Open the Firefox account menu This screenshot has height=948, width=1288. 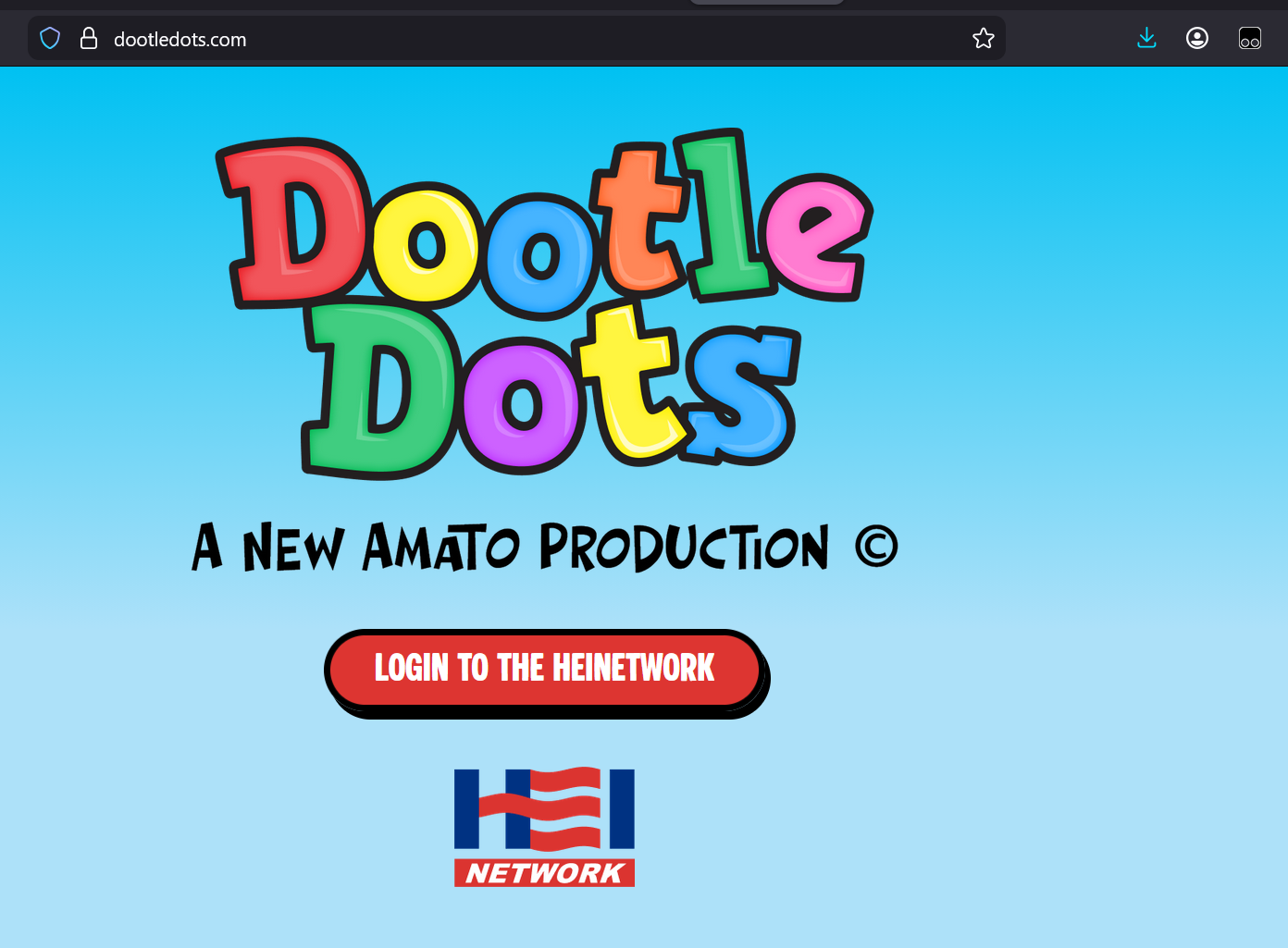1197,38
